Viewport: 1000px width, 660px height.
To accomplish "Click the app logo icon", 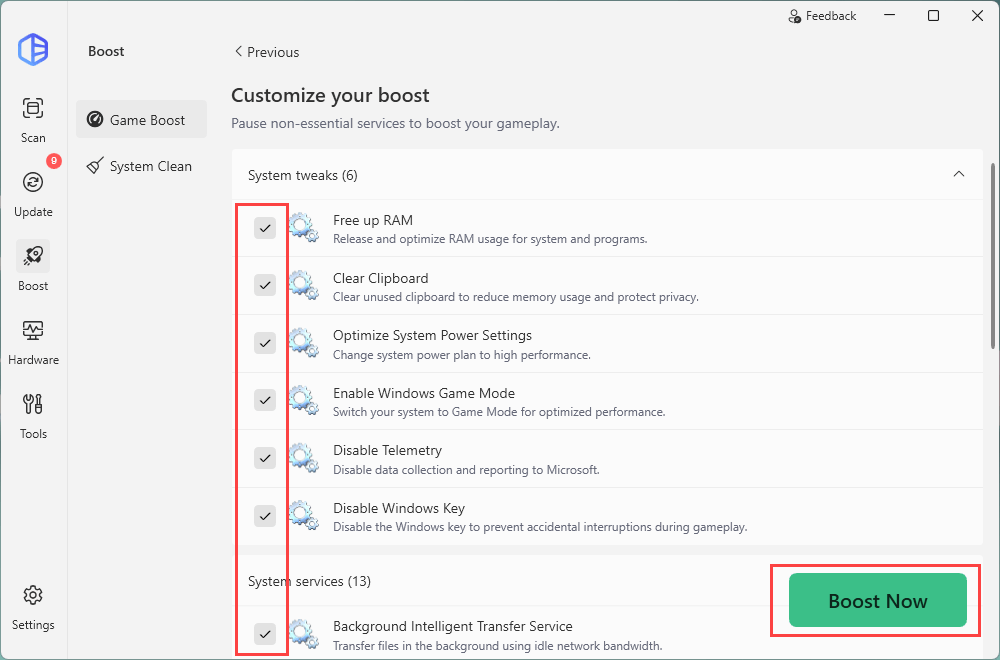I will pos(33,50).
